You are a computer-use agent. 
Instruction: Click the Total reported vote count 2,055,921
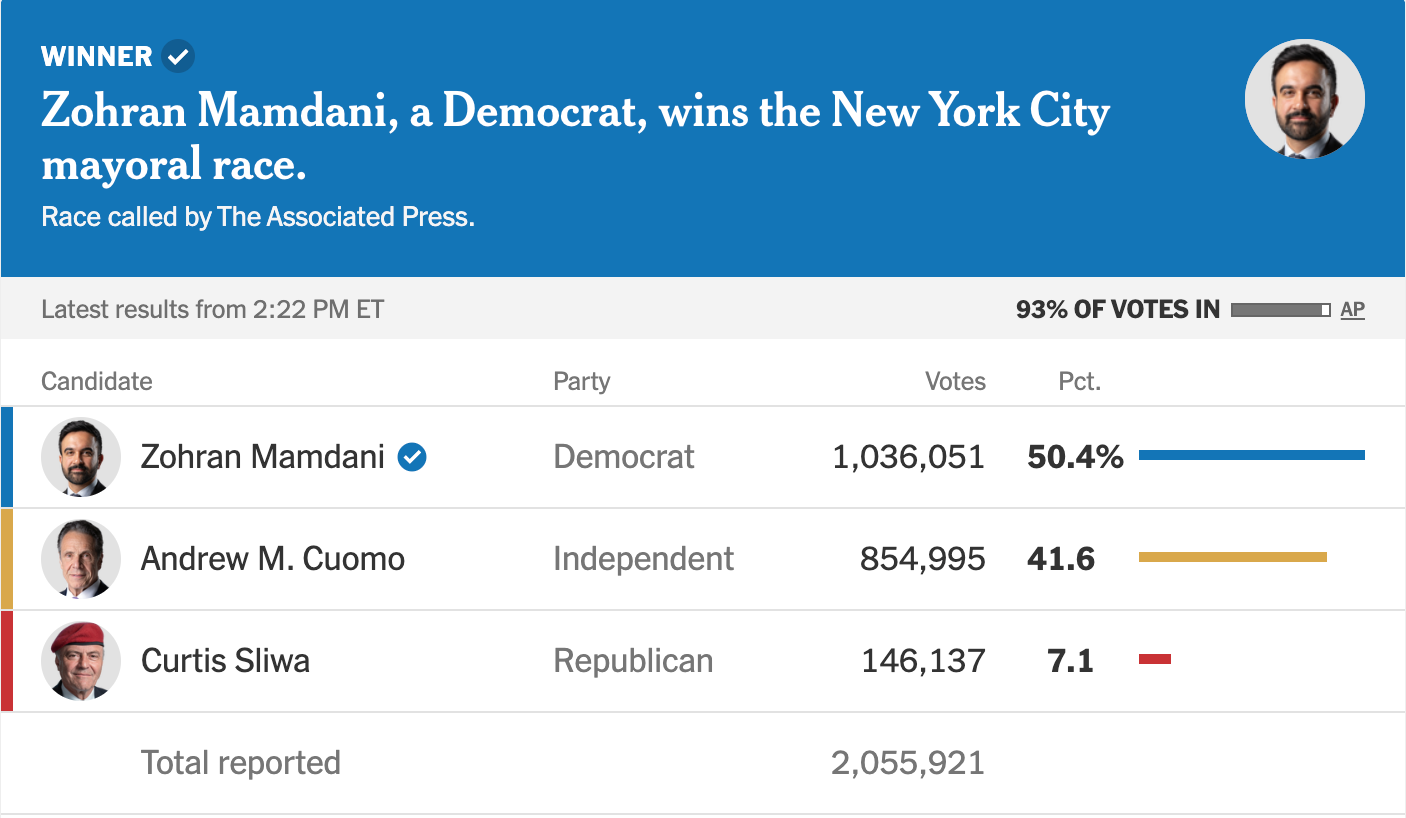coord(907,763)
